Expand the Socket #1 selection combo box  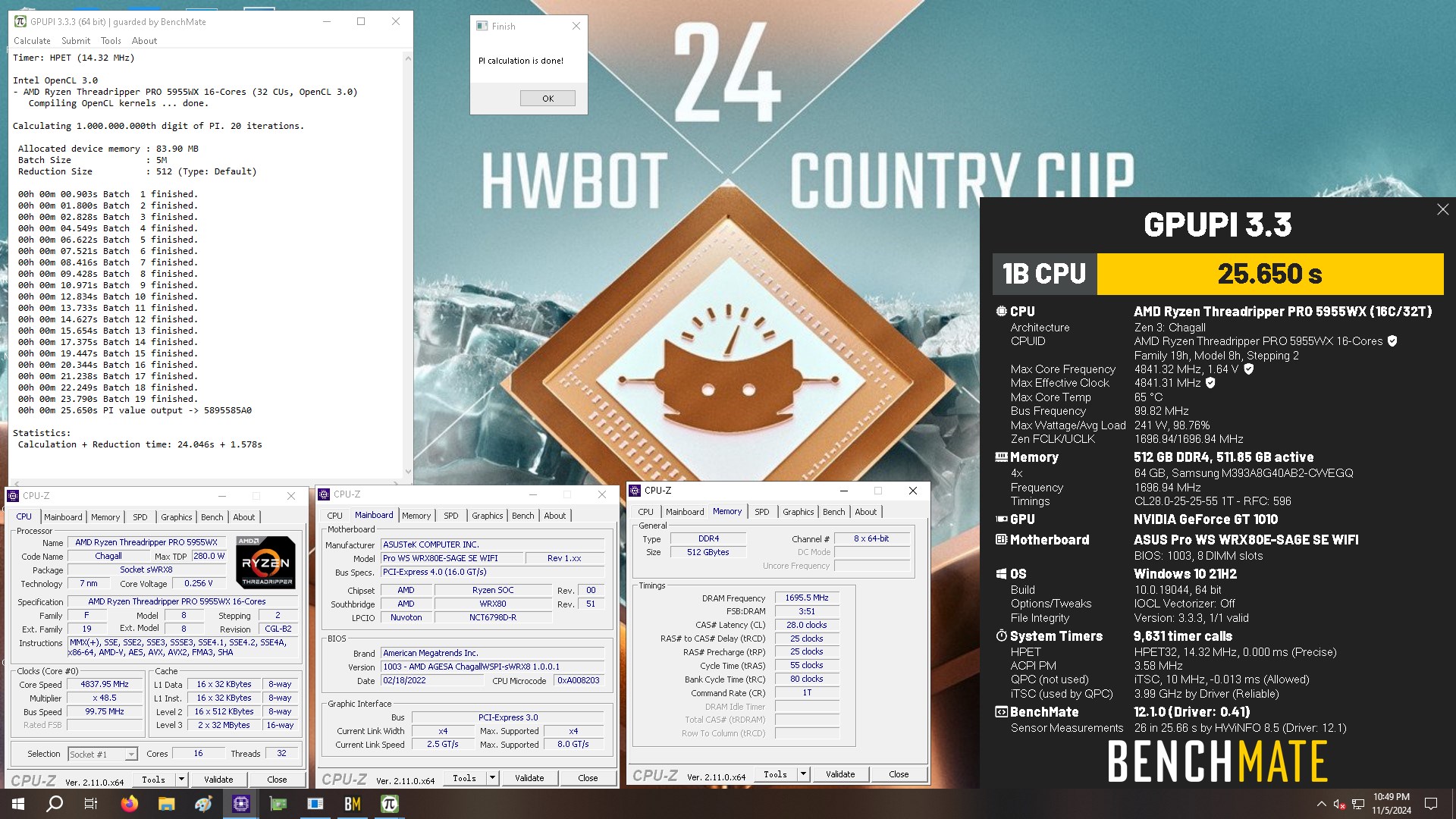click(102, 754)
